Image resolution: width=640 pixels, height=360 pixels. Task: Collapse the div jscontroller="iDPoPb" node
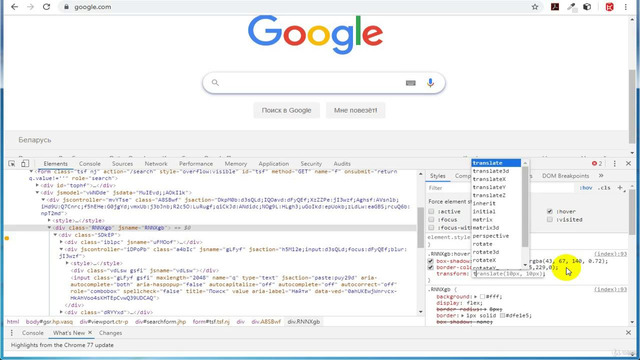point(61,249)
